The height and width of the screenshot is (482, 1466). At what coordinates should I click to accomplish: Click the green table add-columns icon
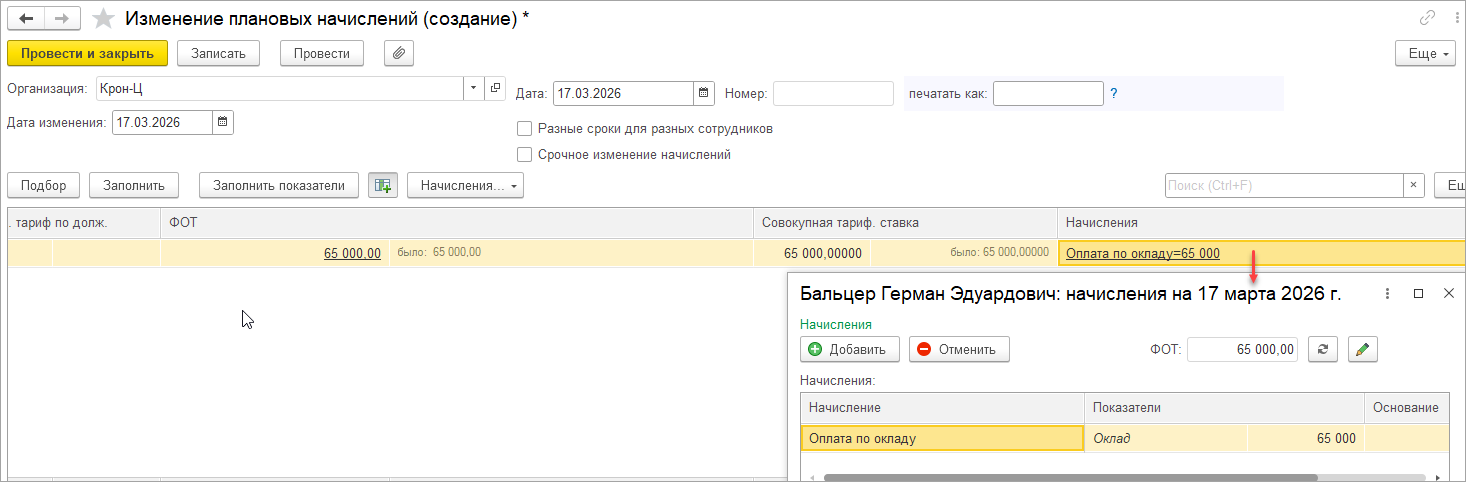pos(383,185)
